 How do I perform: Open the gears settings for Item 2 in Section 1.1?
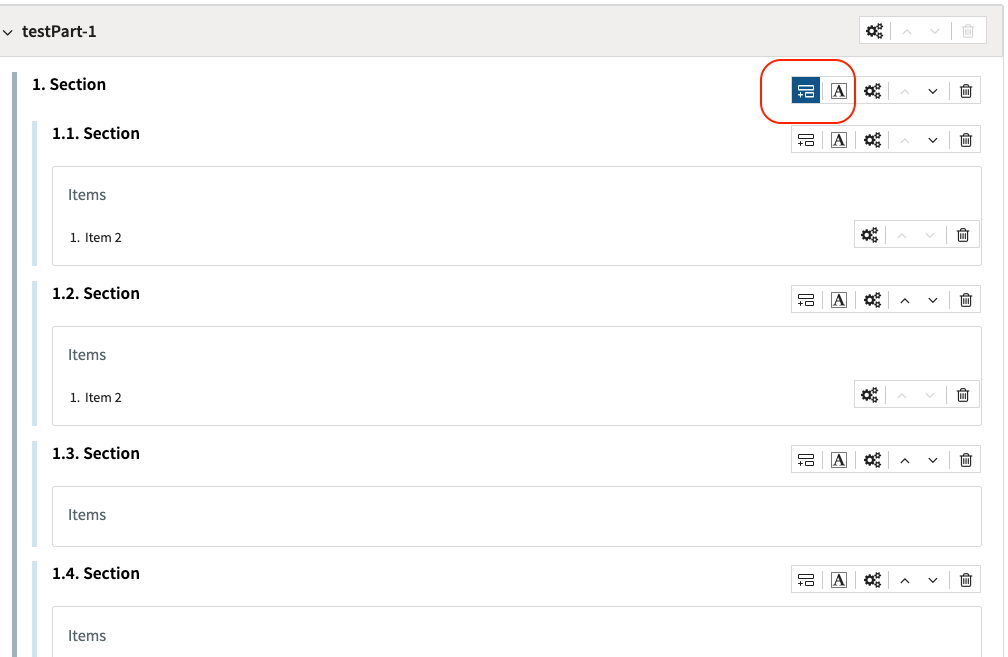[x=869, y=234]
